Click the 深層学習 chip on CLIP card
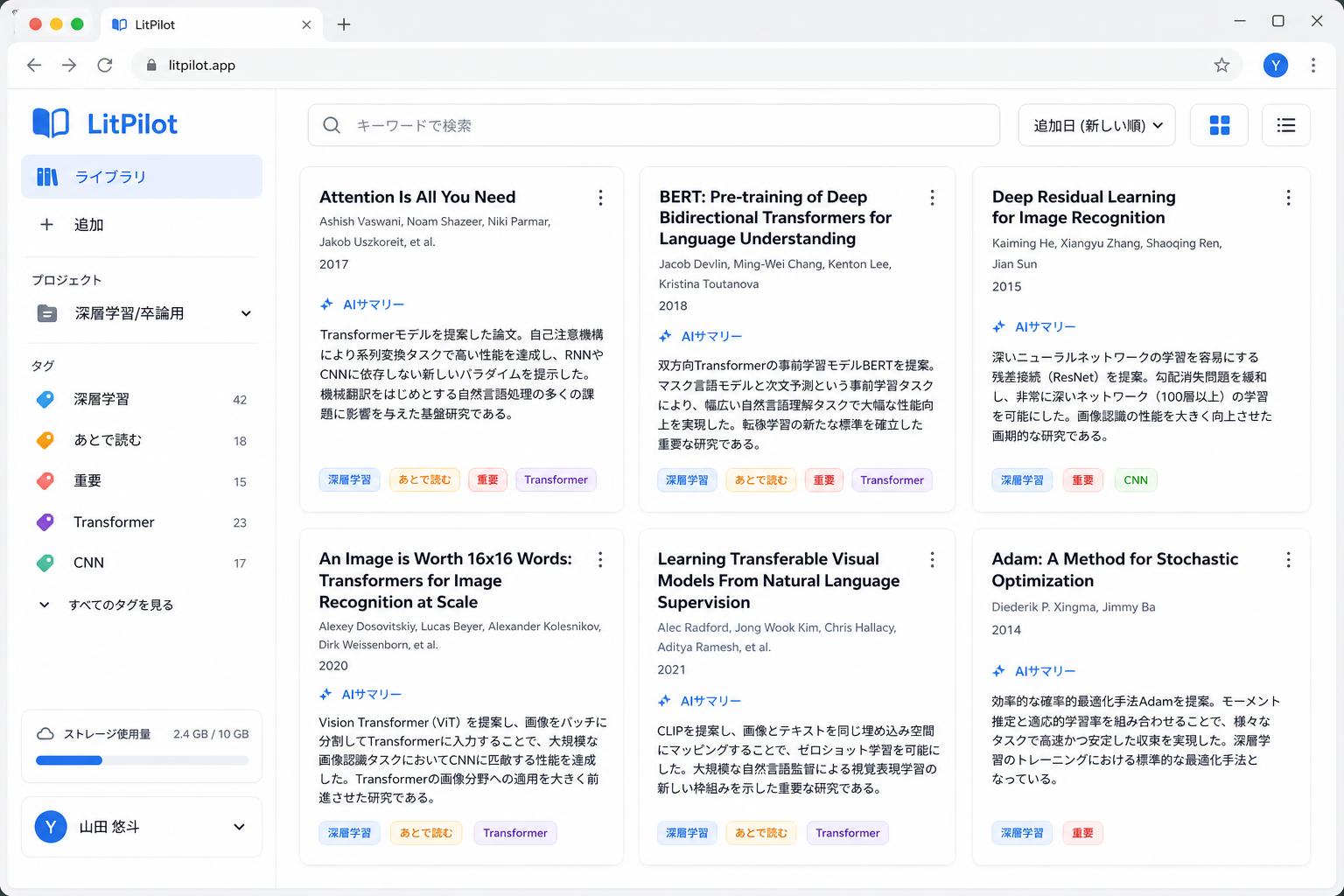 coord(687,833)
